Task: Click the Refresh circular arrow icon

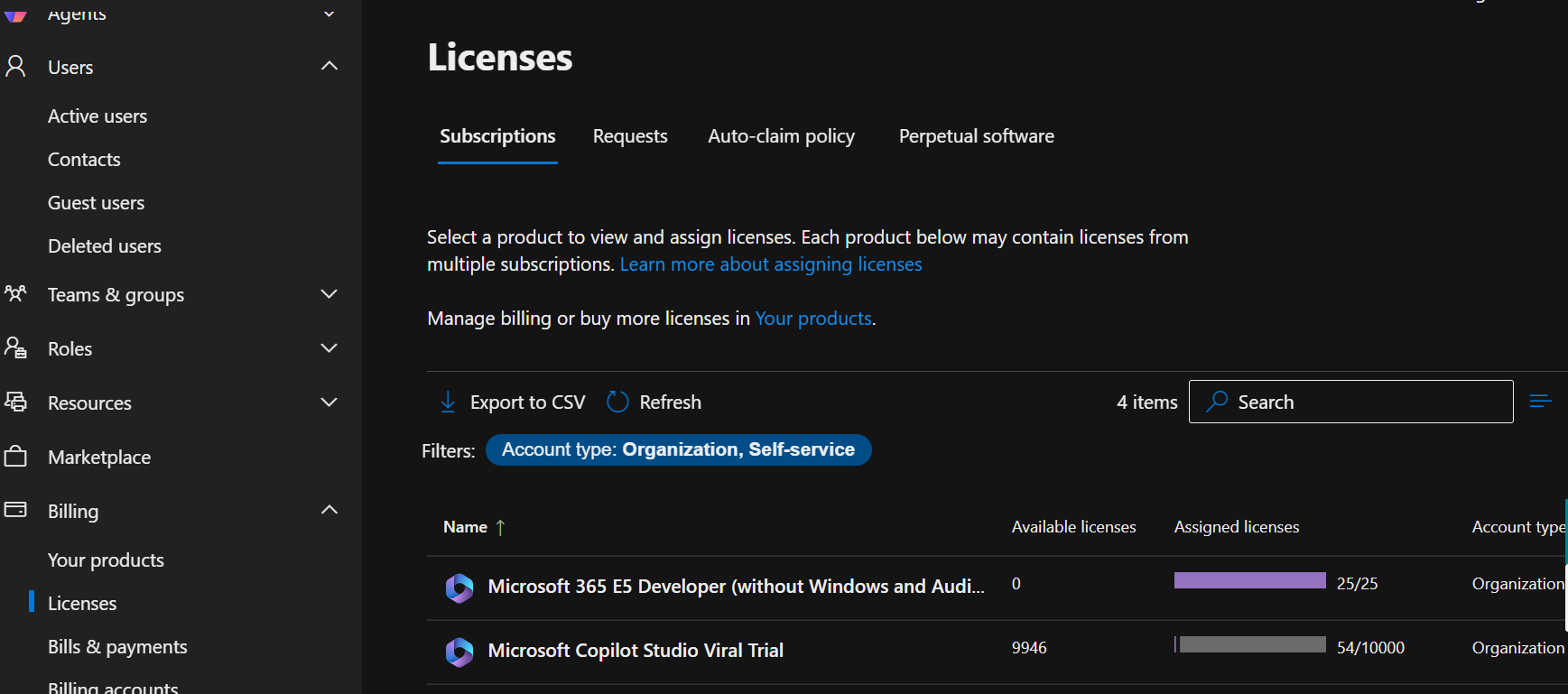Action: pyautogui.click(x=617, y=402)
